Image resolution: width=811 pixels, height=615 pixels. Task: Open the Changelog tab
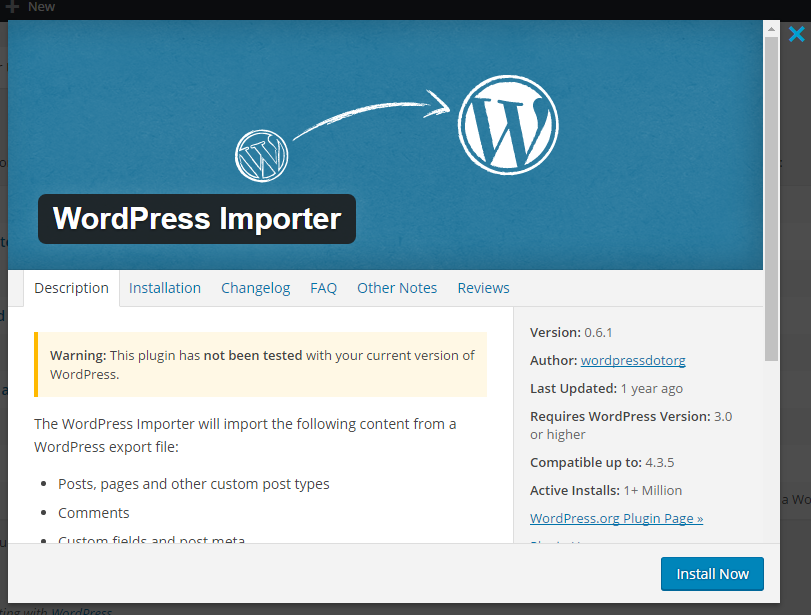256,288
